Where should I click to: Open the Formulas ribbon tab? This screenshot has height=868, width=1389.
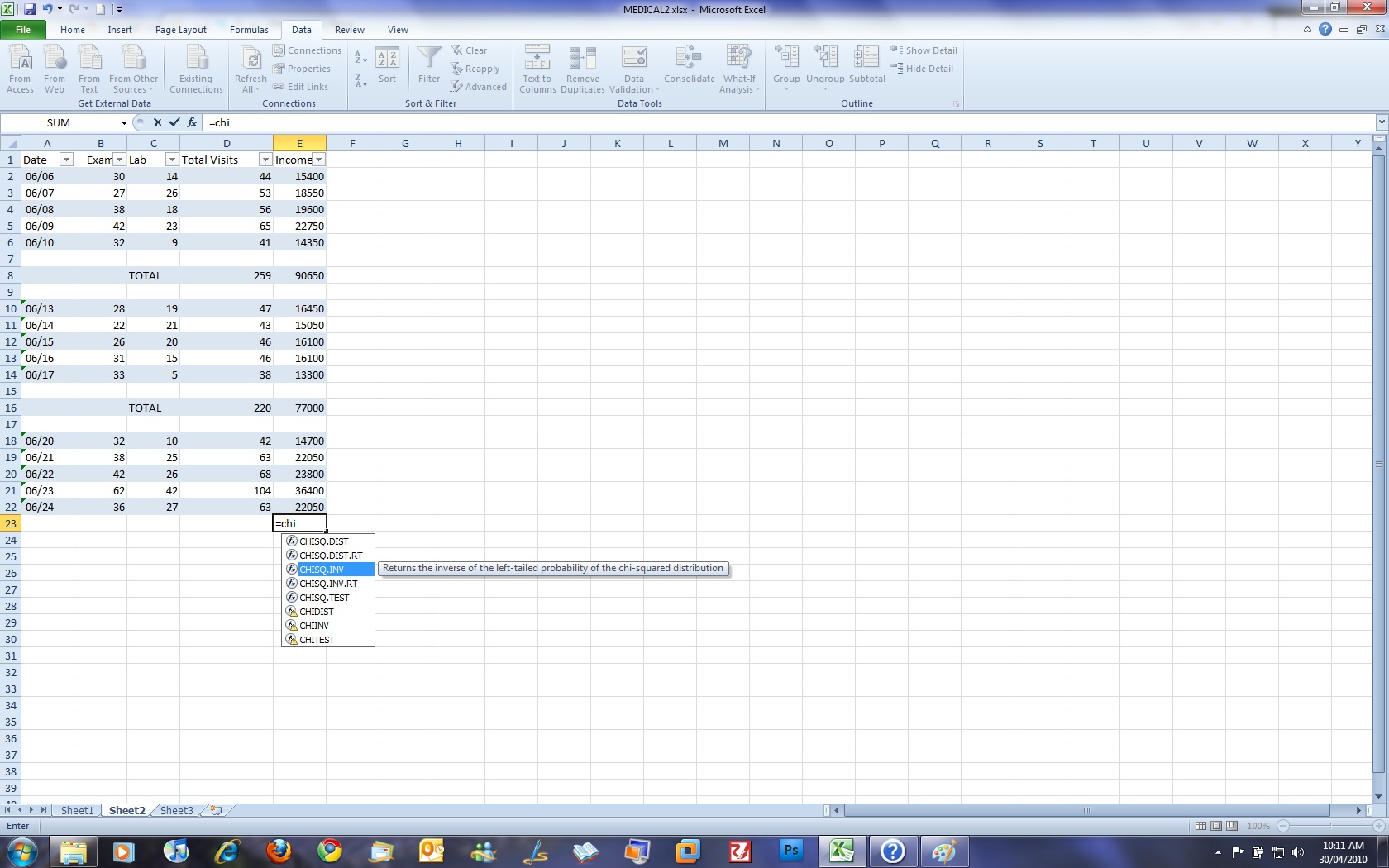[x=249, y=30]
